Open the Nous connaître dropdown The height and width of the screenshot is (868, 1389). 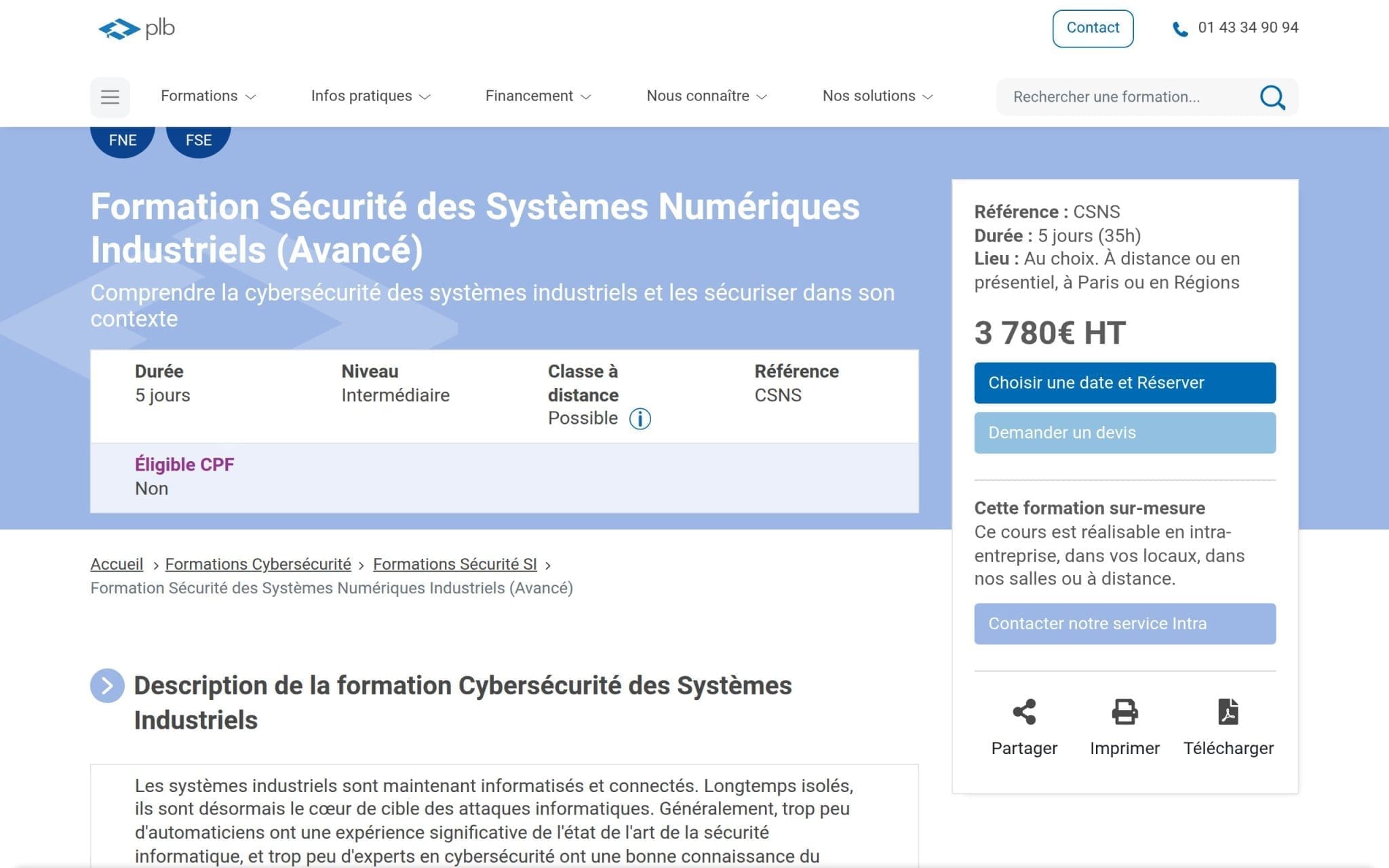pos(706,96)
